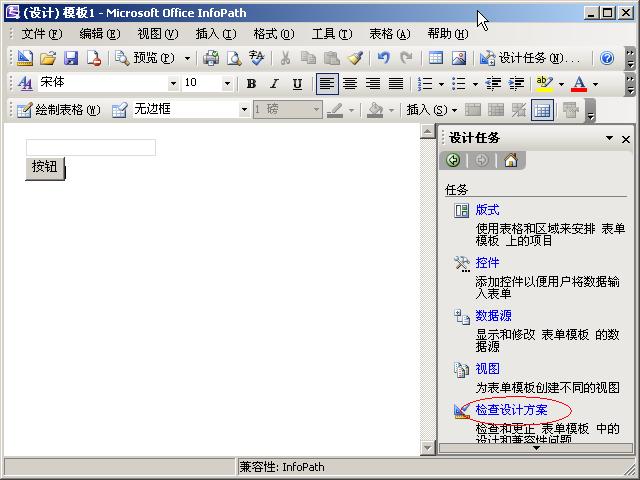640x480 pixels.
Task: Open a file with the folder icon
Action: [x=48, y=58]
